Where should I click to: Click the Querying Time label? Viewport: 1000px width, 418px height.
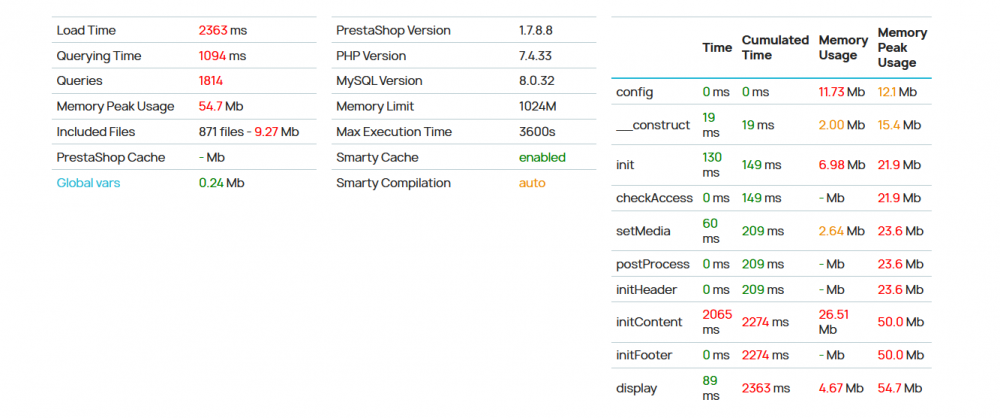[x=99, y=56]
